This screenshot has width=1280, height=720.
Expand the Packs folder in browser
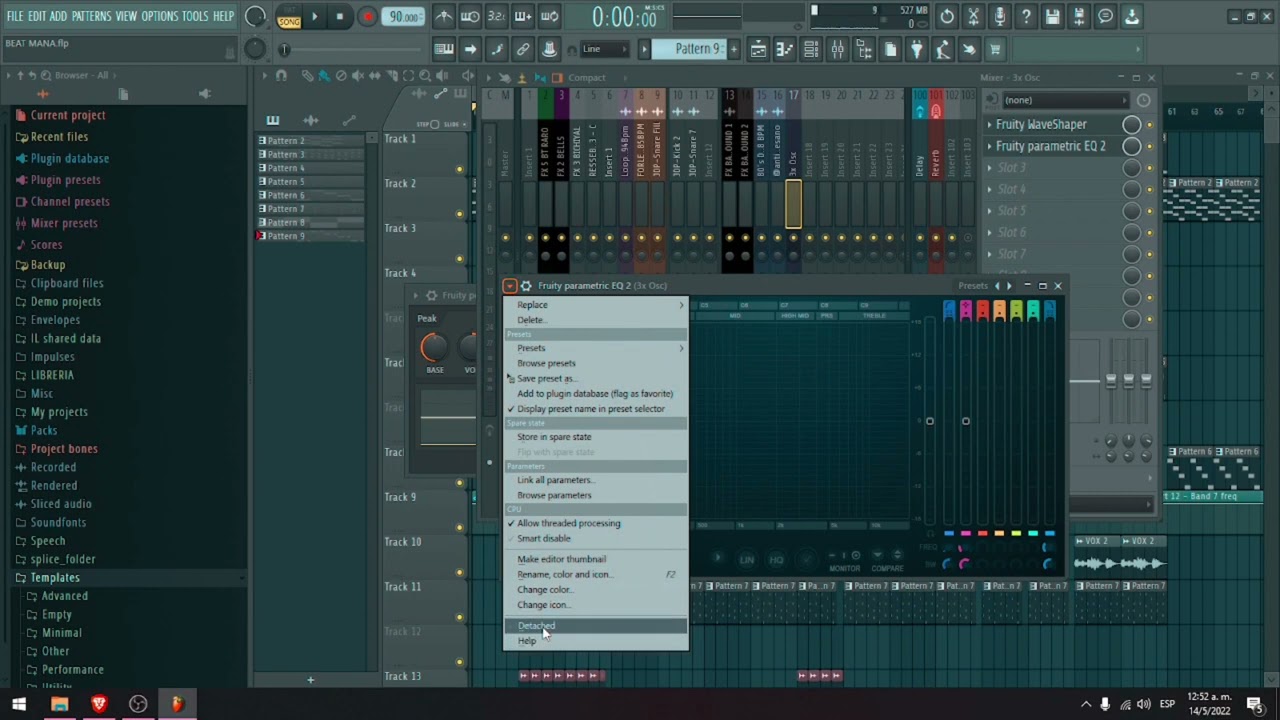click(x=44, y=430)
